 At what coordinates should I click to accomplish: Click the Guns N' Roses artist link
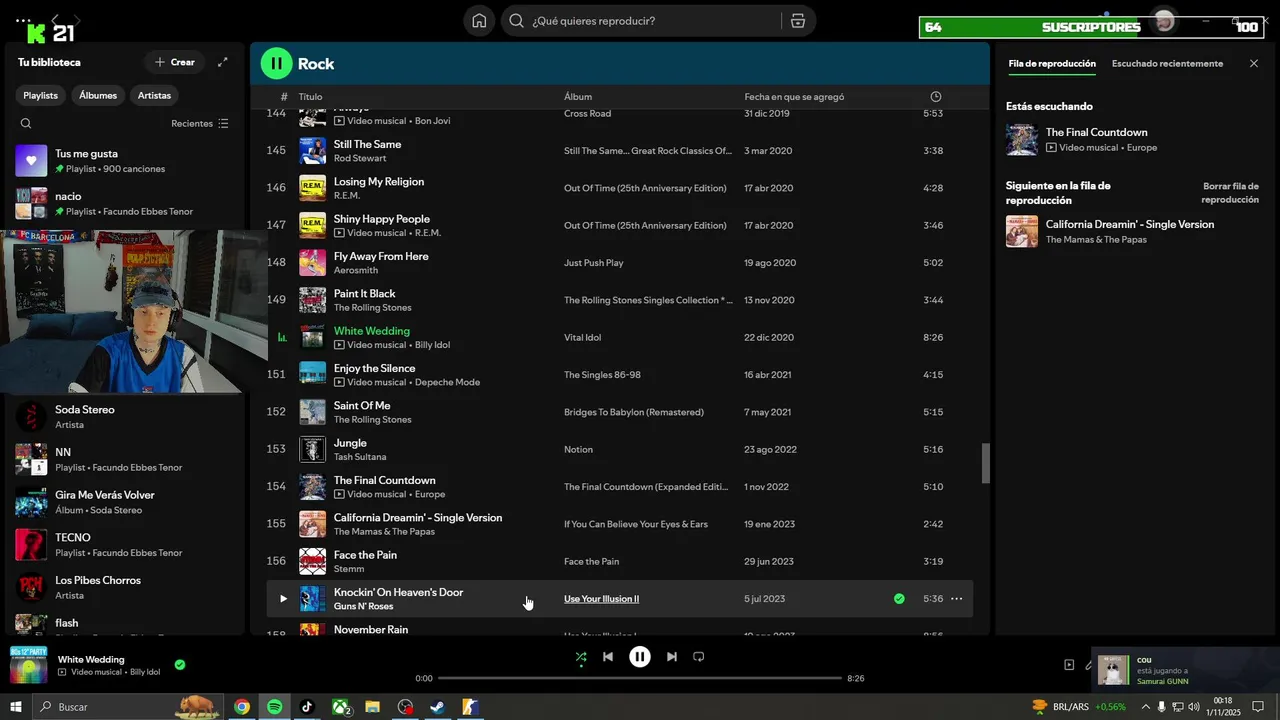point(363,607)
